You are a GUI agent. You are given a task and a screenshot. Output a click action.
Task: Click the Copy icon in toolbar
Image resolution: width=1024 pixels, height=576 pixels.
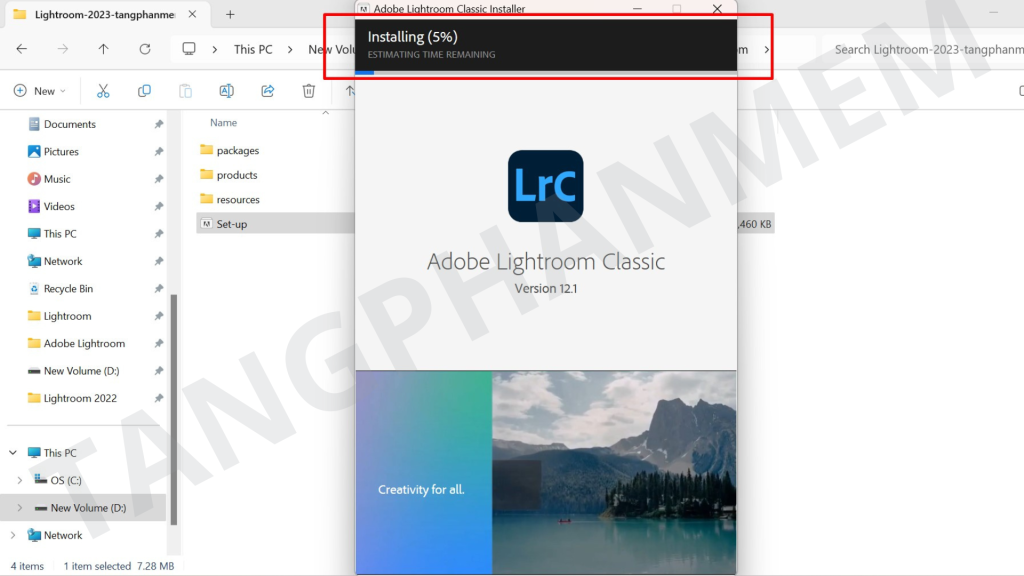pyautogui.click(x=144, y=91)
